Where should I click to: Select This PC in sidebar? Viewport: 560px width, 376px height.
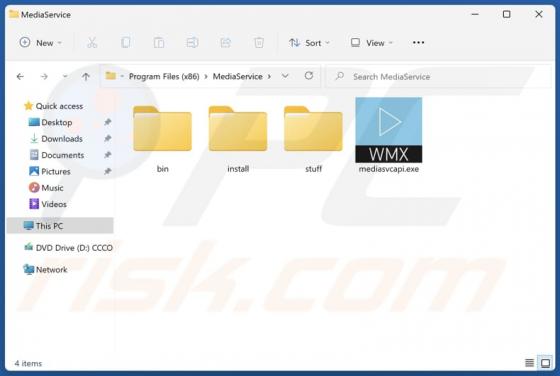[60, 226]
